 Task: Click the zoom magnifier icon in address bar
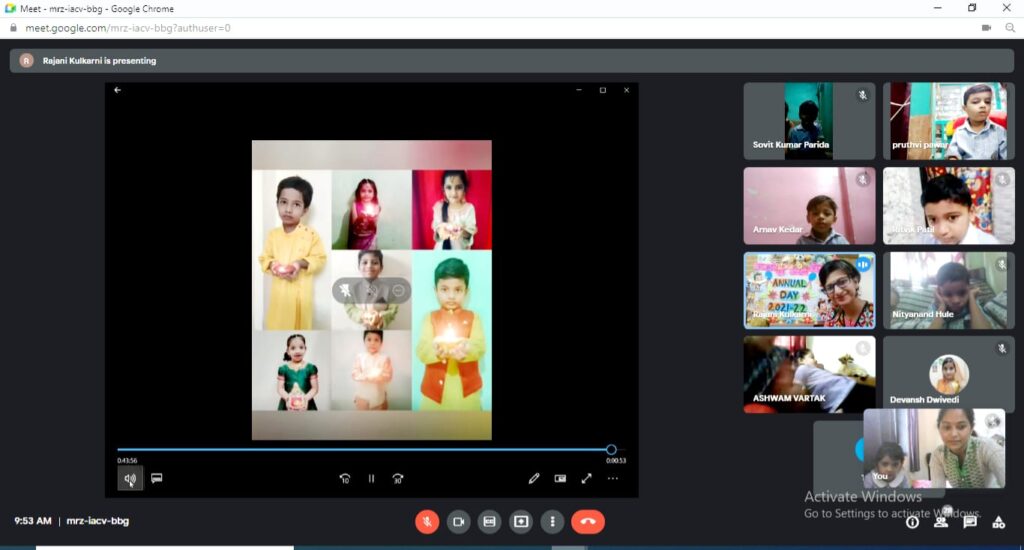pos(1010,28)
